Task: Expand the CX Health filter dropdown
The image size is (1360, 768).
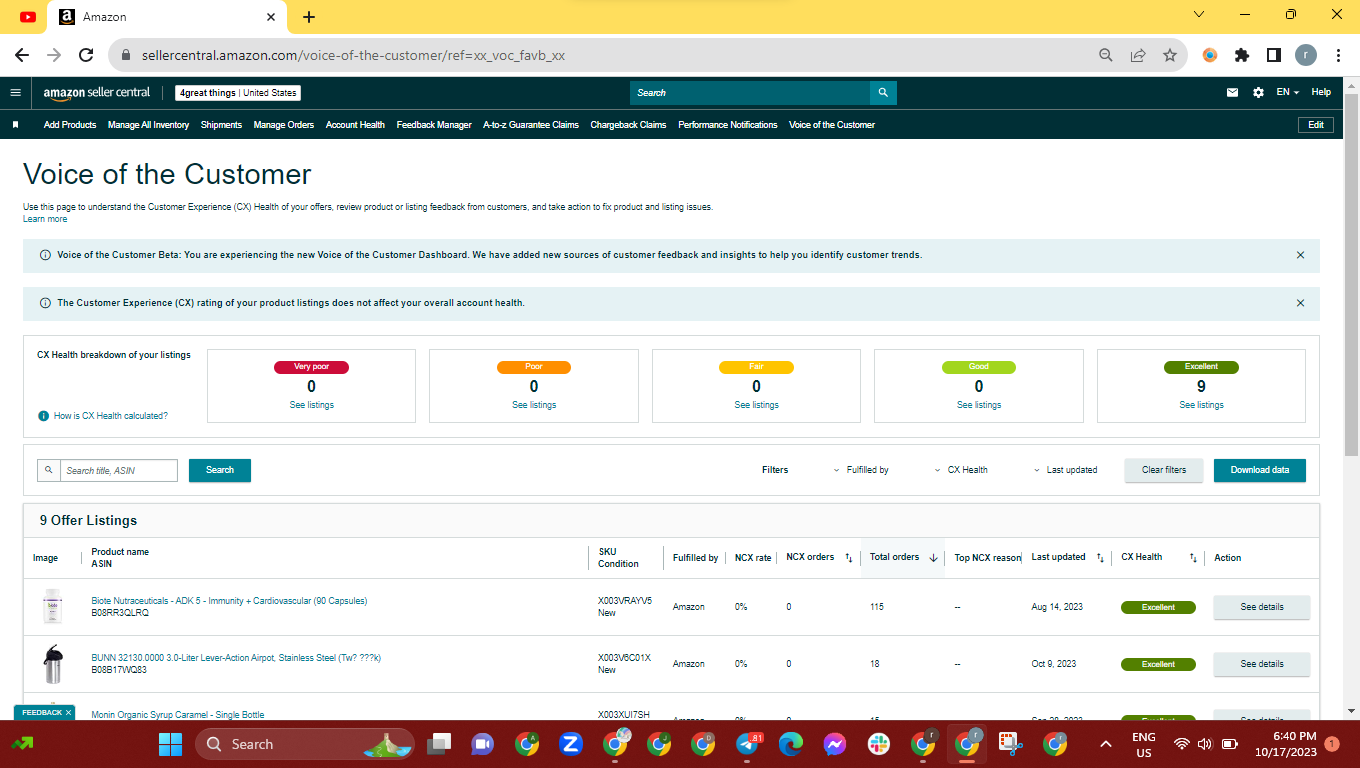Action: [961, 470]
